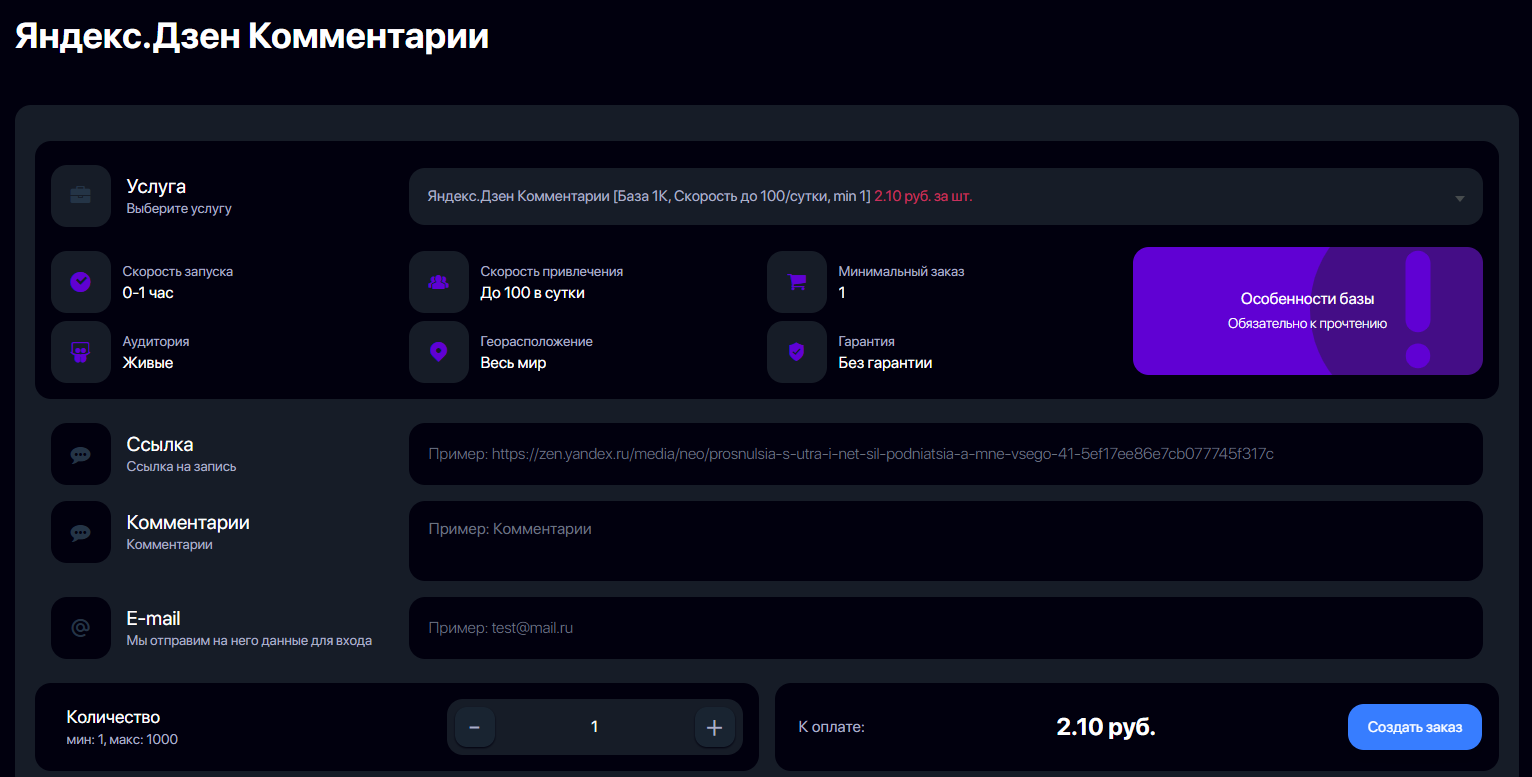Click the speech bubble icon beside Комментарии
1532x777 pixels.
point(81,532)
